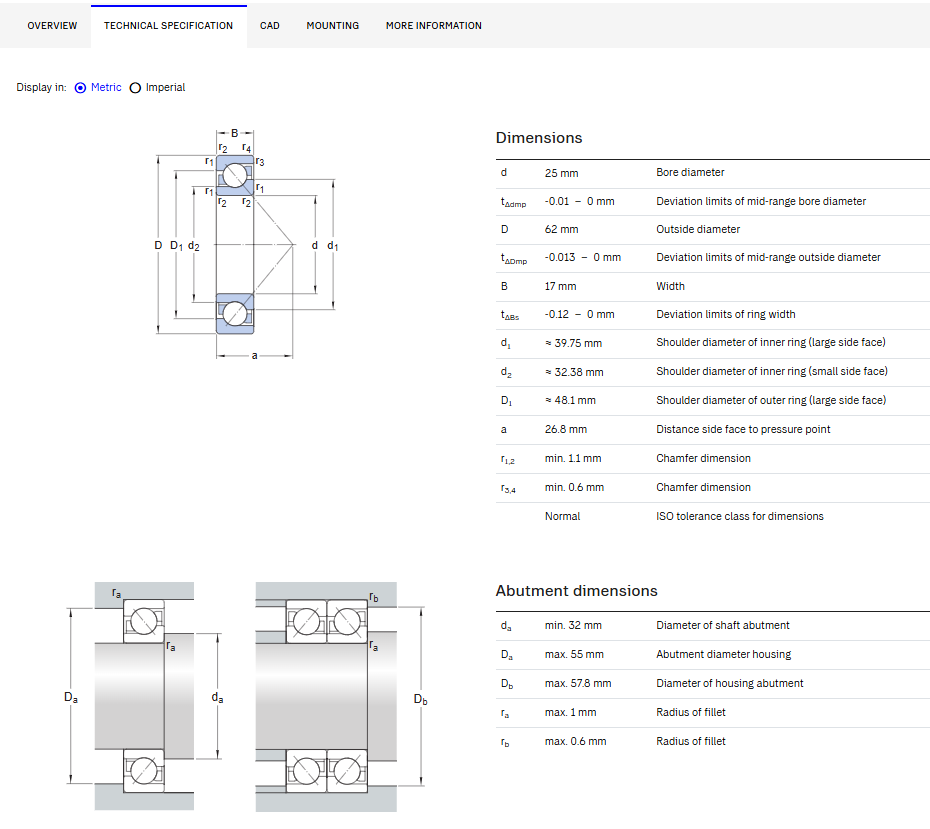Screen dimensions: 930x829
Task: Click 'Shoulder diameter of inner ring (large side face)'
Action: [770, 342]
